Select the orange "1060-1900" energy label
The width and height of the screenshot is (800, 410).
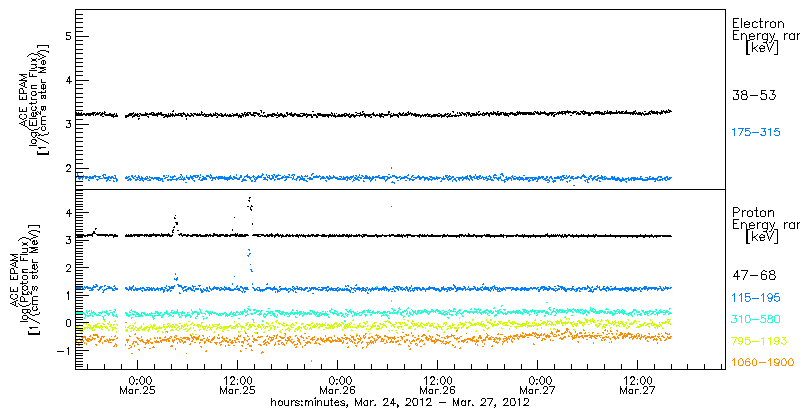click(x=763, y=363)
